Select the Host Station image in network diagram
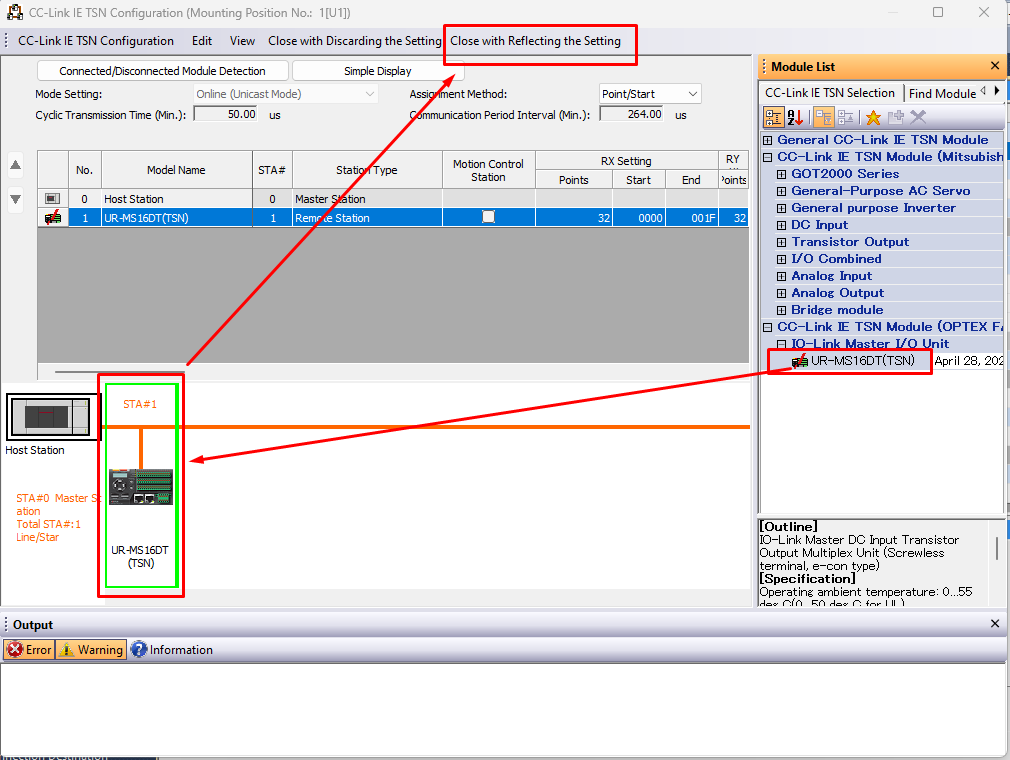The width and height of the screenshot is (1010, 760). tap(53, 417)
